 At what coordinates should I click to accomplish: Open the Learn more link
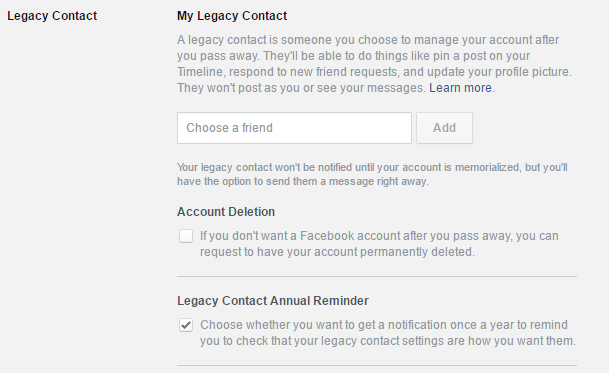(x=460, y=88)
